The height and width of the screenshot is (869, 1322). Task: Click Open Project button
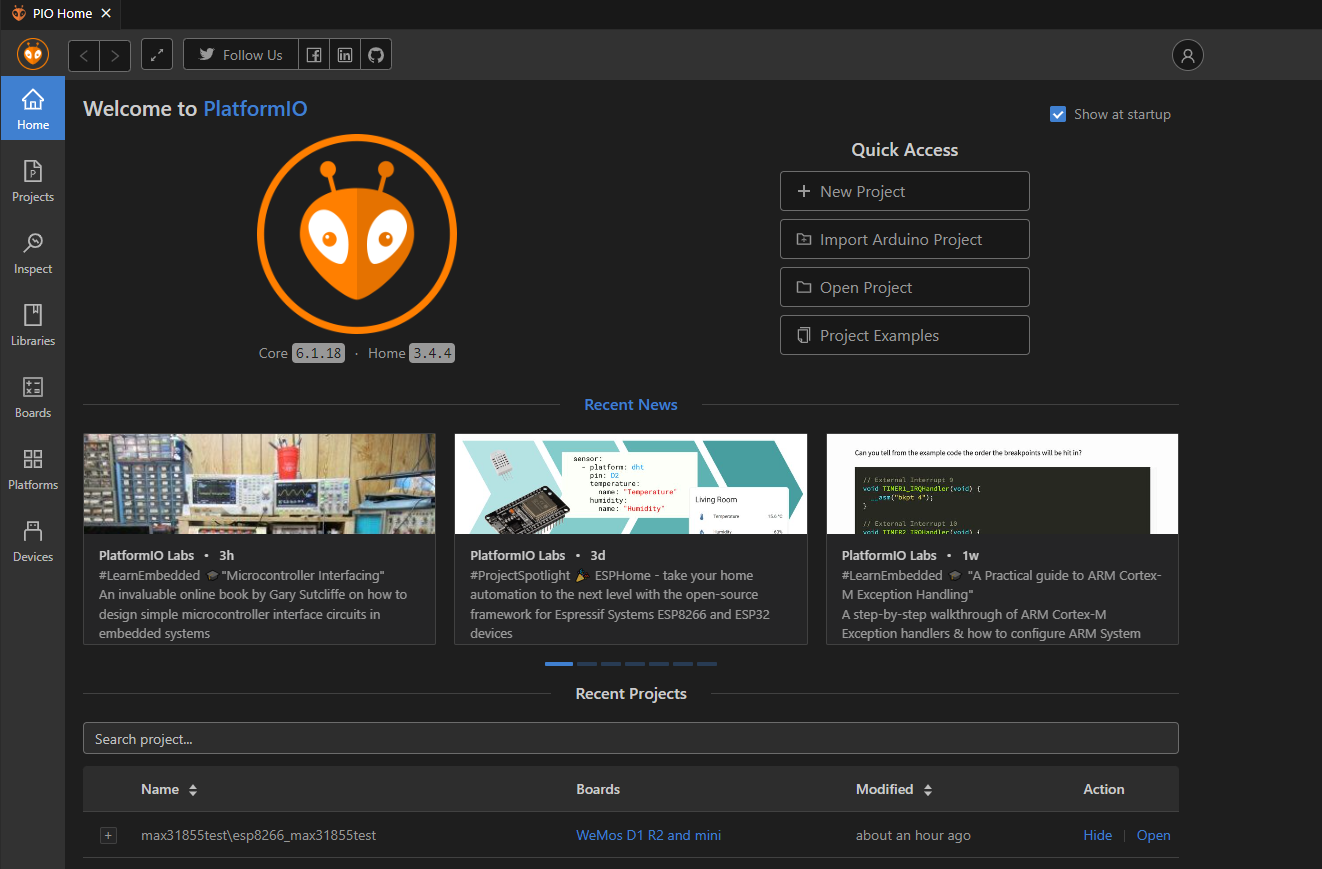904,287
